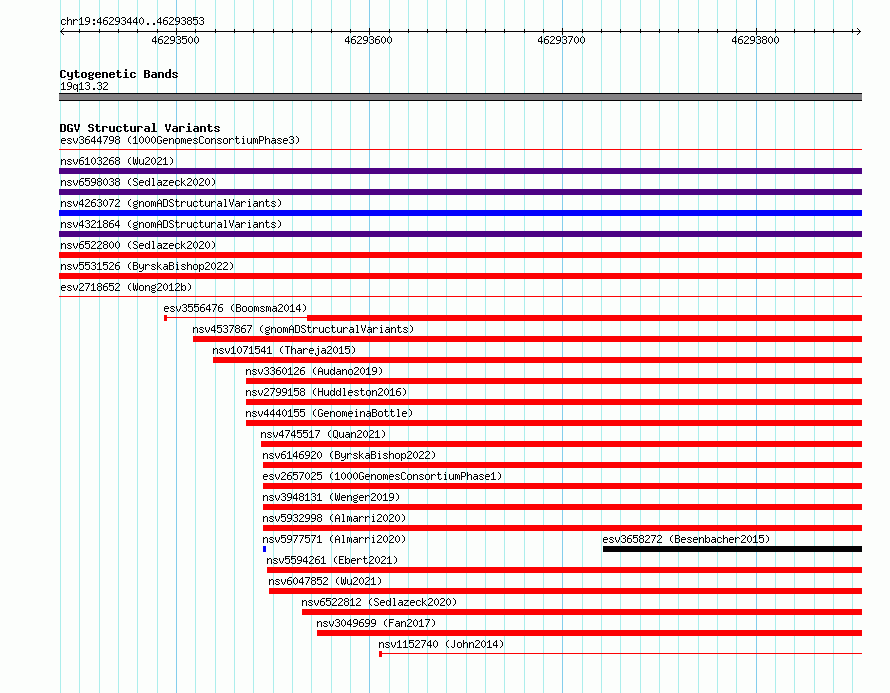Select nsv4745517 (Quan2021) label

click(323, 434)
